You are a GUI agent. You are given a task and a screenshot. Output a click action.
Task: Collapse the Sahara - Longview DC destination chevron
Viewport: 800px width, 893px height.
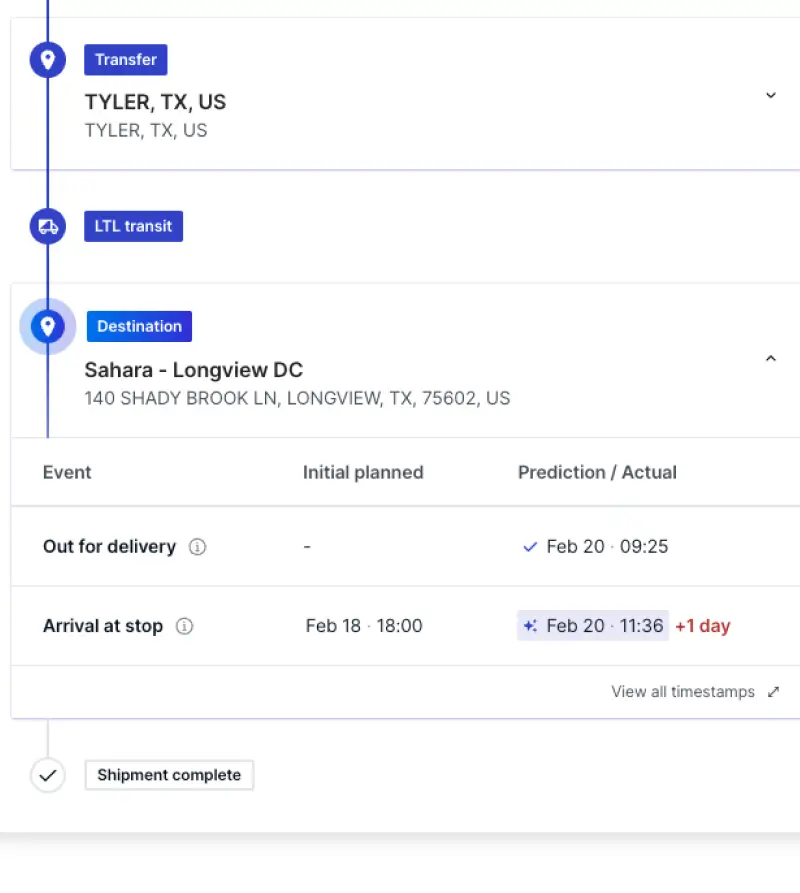pos(771,358)
